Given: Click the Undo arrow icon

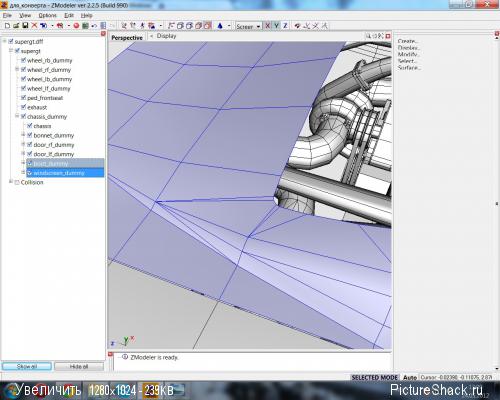Looking at the screenshot, I should (x=94, y=26).
